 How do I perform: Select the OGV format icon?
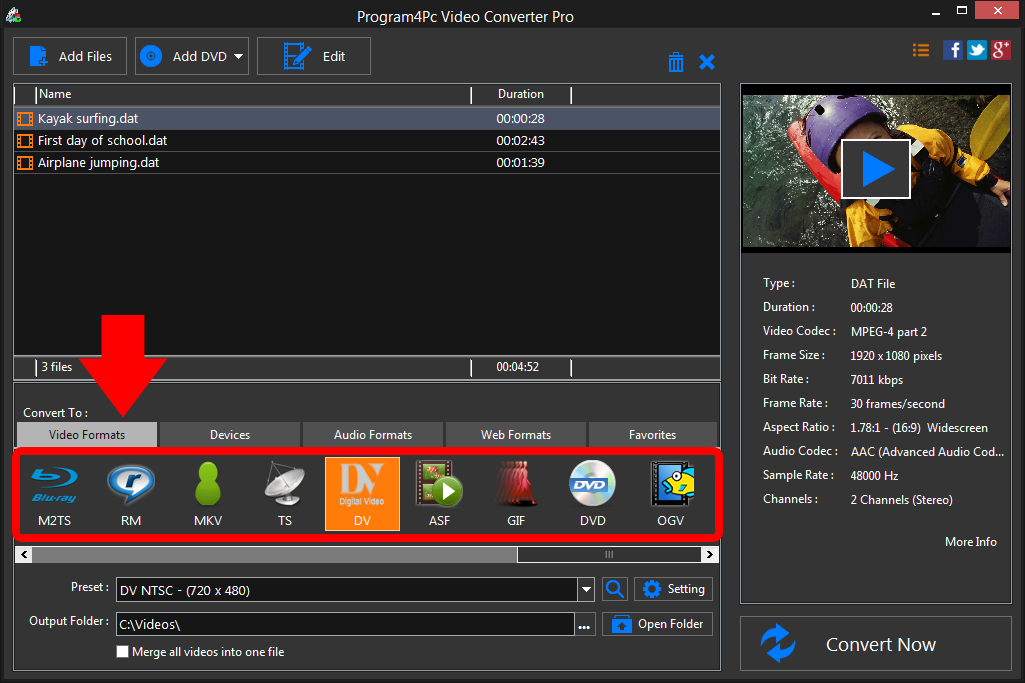(x=670, y=494)
